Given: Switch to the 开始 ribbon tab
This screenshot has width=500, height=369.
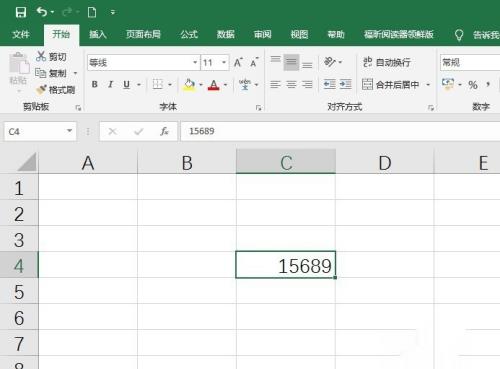Looking at the screenshot, I should click(61, 34).
